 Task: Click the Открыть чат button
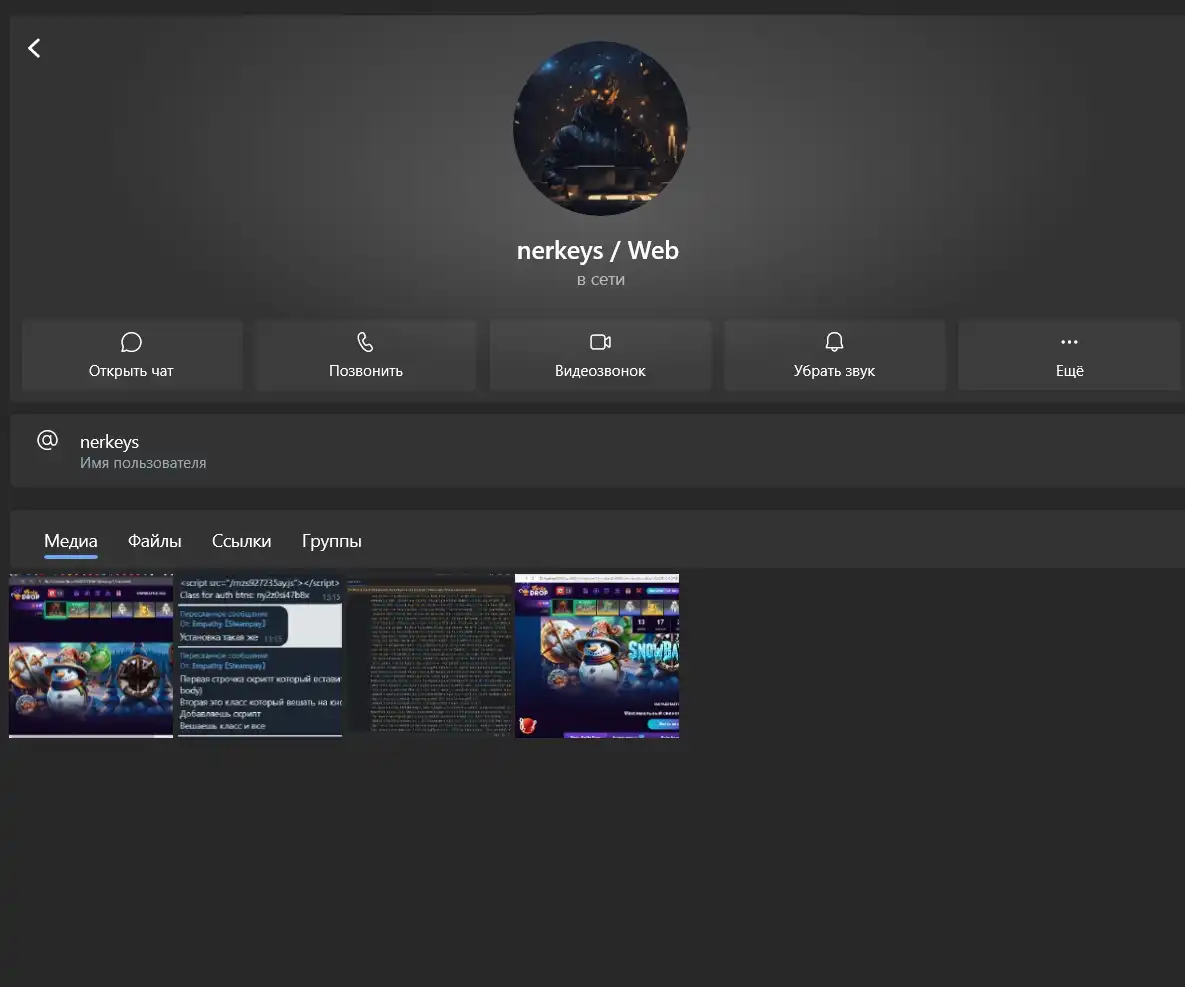[x=131, y=355]
